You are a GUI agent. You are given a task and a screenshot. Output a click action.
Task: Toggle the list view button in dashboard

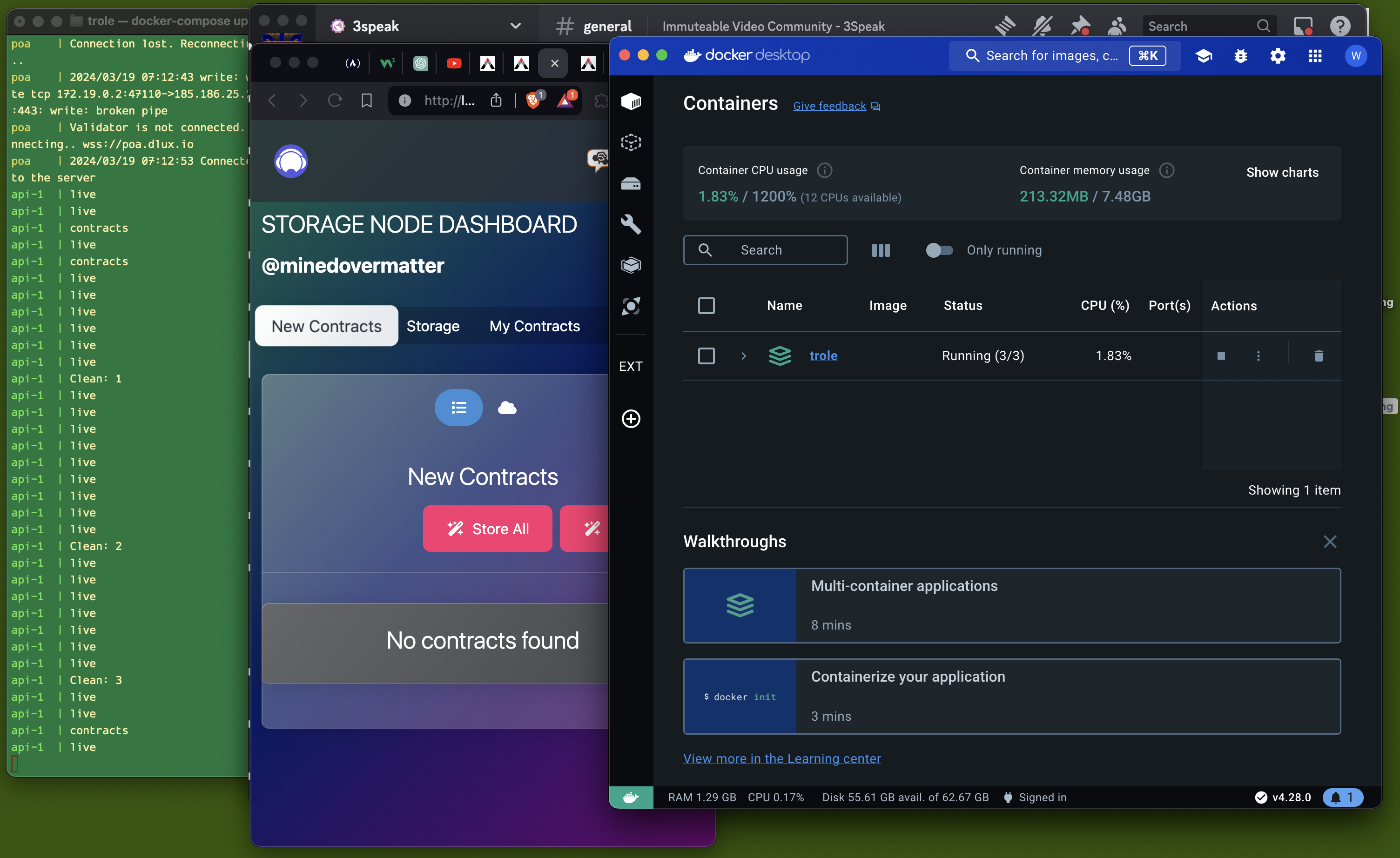point(458,408)
